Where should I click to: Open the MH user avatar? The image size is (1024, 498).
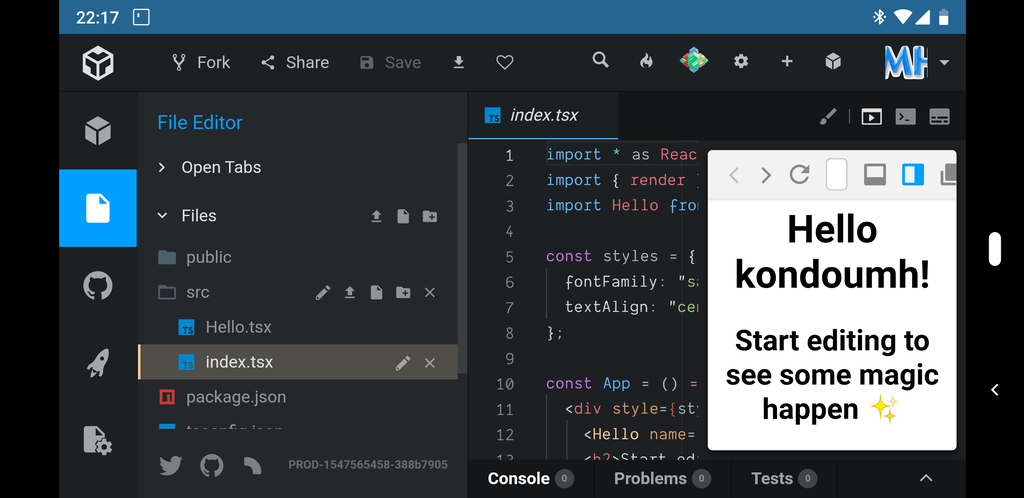906,63
